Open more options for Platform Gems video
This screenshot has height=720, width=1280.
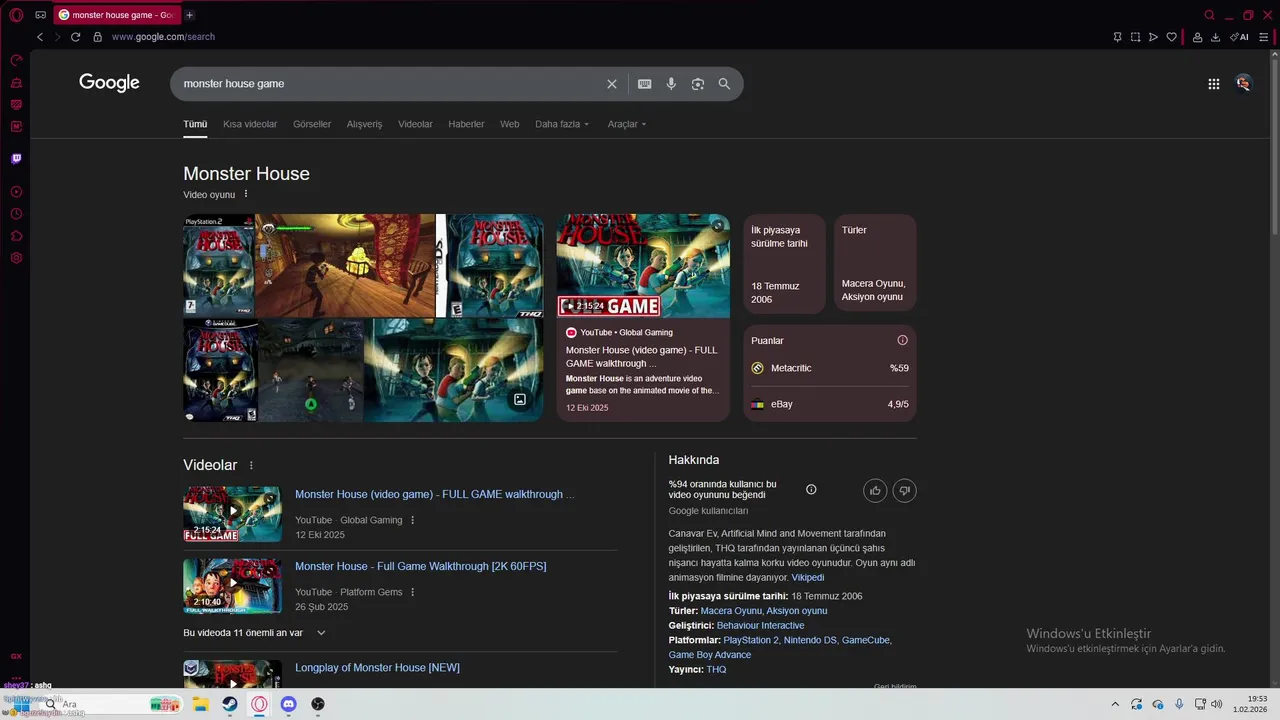(x=412, y=592)
